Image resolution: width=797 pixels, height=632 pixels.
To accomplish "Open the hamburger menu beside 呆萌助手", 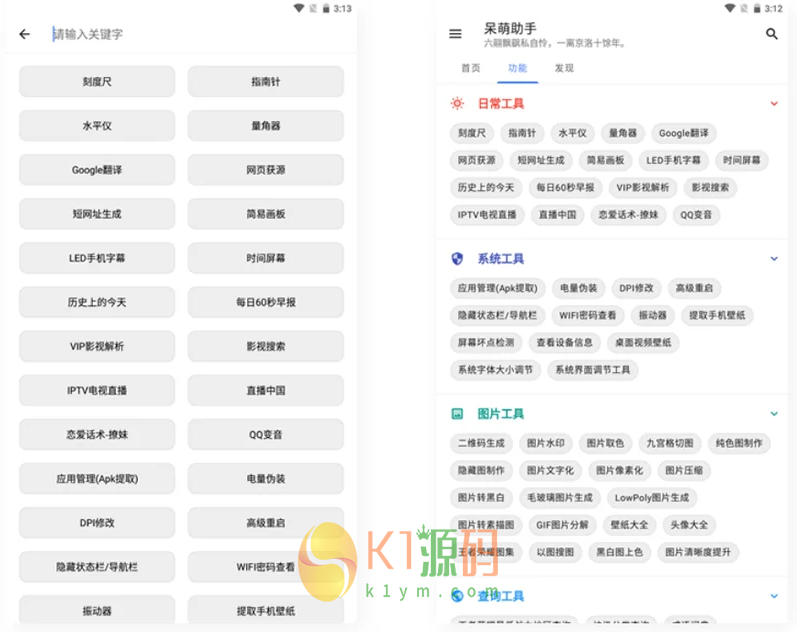I will coord(455,34).
